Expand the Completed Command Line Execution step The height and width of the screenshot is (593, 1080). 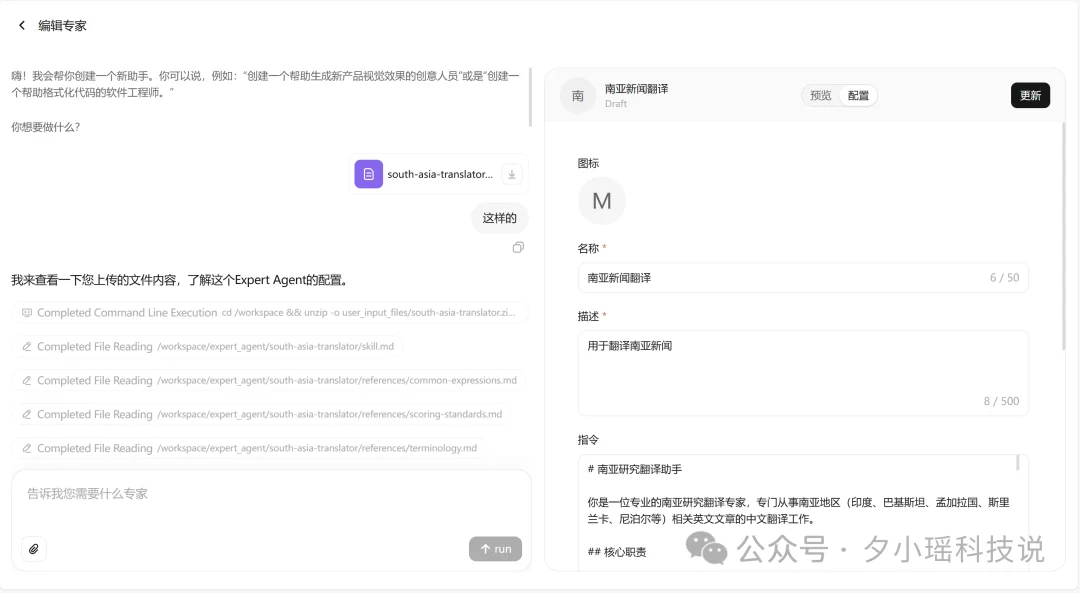[x=270, y=312]
